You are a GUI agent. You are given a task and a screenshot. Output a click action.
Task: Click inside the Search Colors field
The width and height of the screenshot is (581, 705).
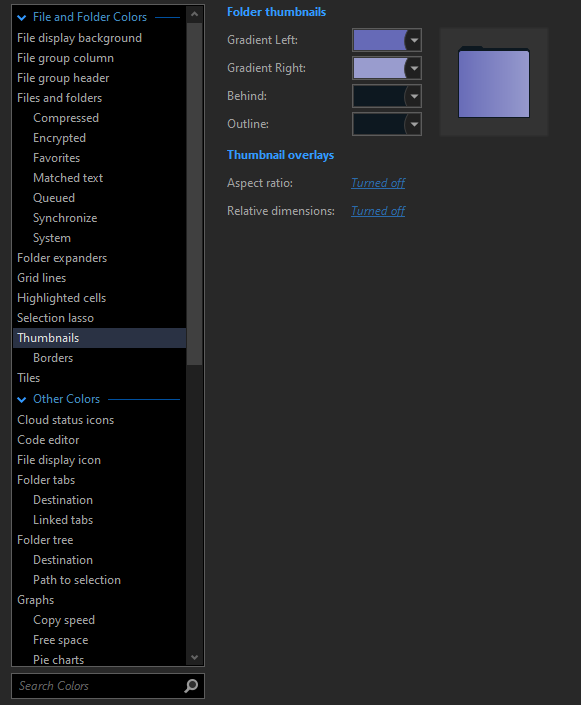tap(99, 686)
